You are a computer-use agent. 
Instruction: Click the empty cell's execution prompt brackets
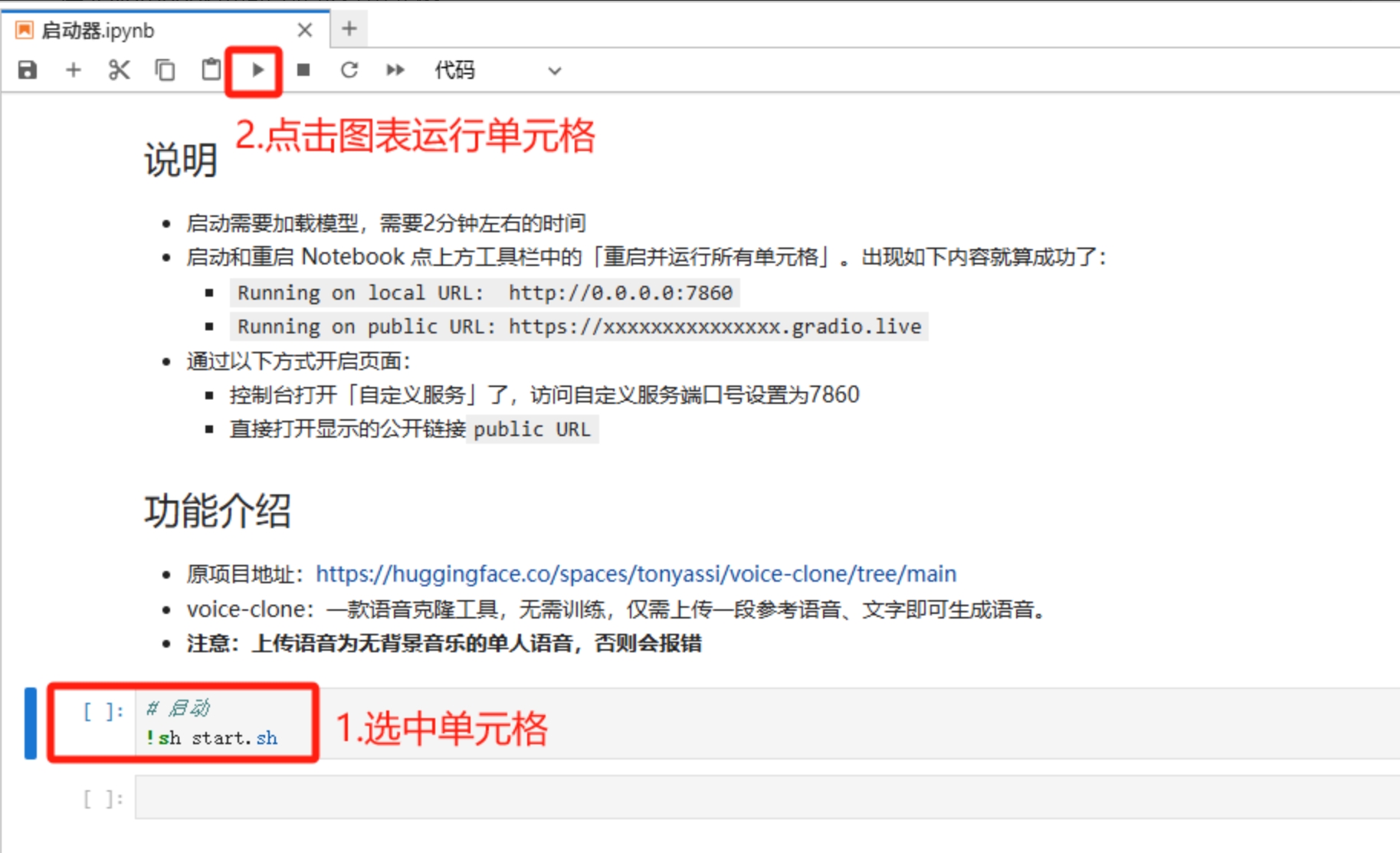pos(103,799)
